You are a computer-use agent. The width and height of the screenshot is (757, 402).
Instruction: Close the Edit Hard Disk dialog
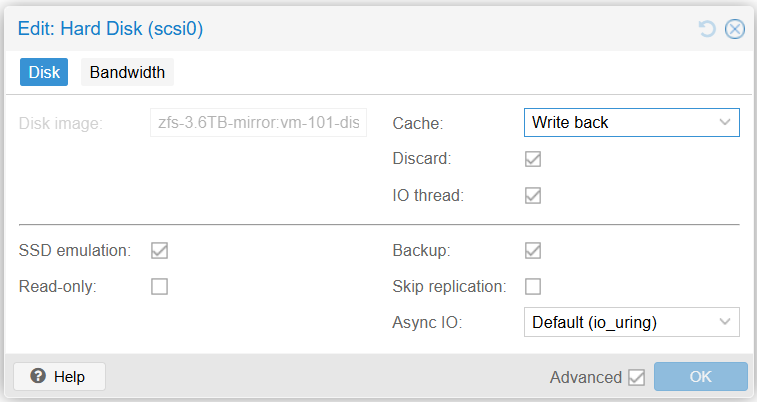735,29
